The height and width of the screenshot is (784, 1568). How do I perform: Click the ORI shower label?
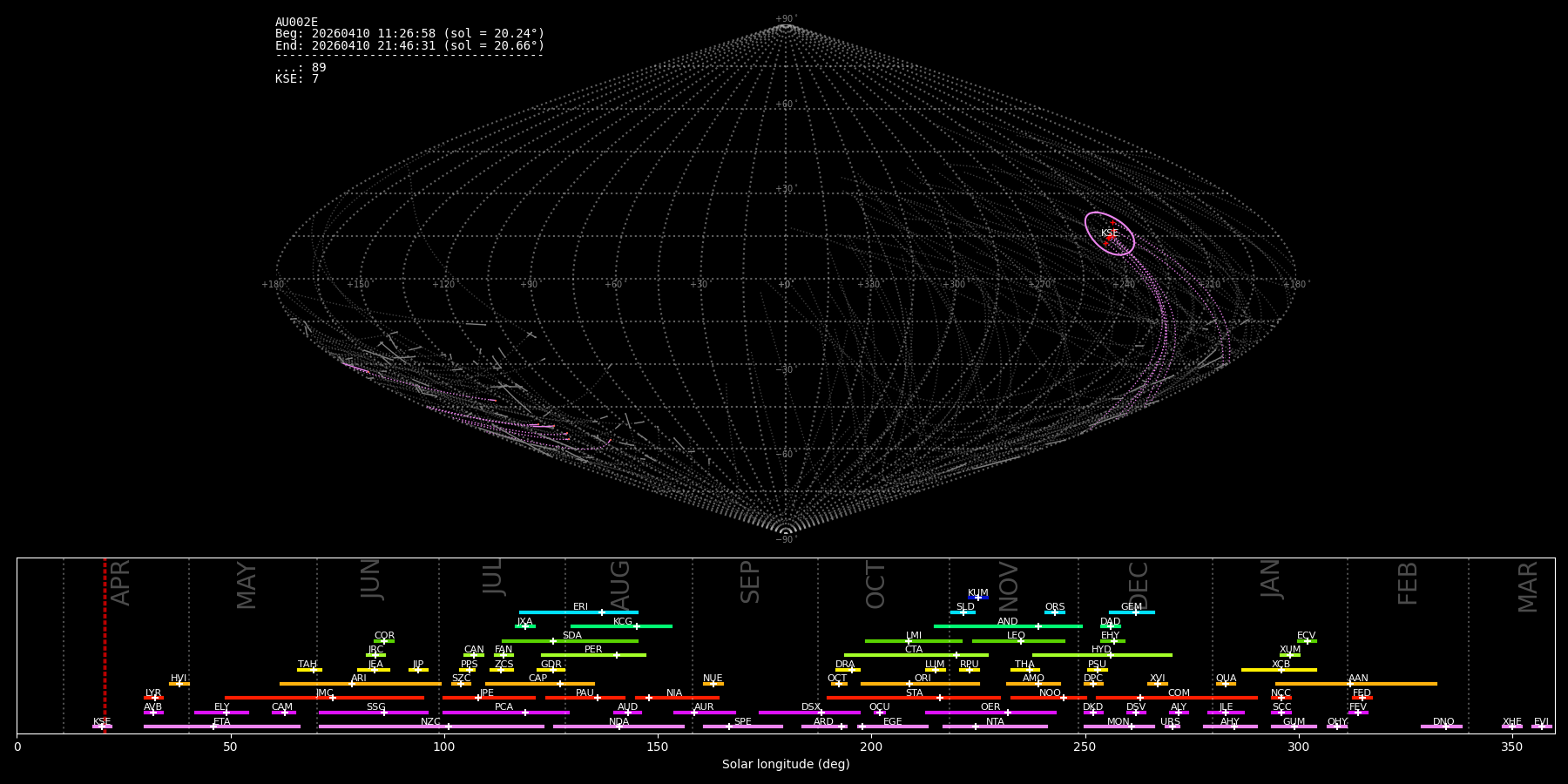point(923,679)
